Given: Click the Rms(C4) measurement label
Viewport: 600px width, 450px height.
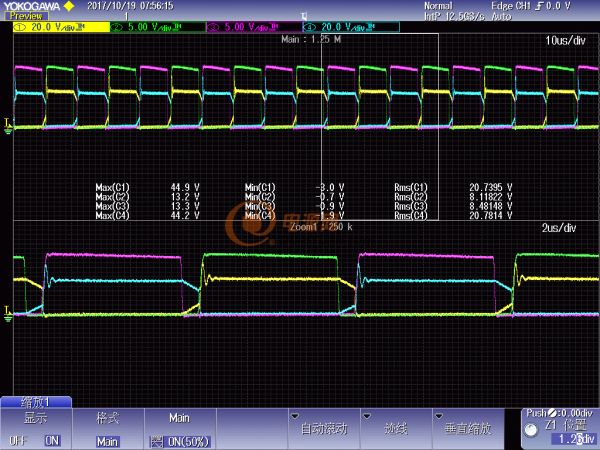Looking at the screenshot, I should tap(411, 215).
